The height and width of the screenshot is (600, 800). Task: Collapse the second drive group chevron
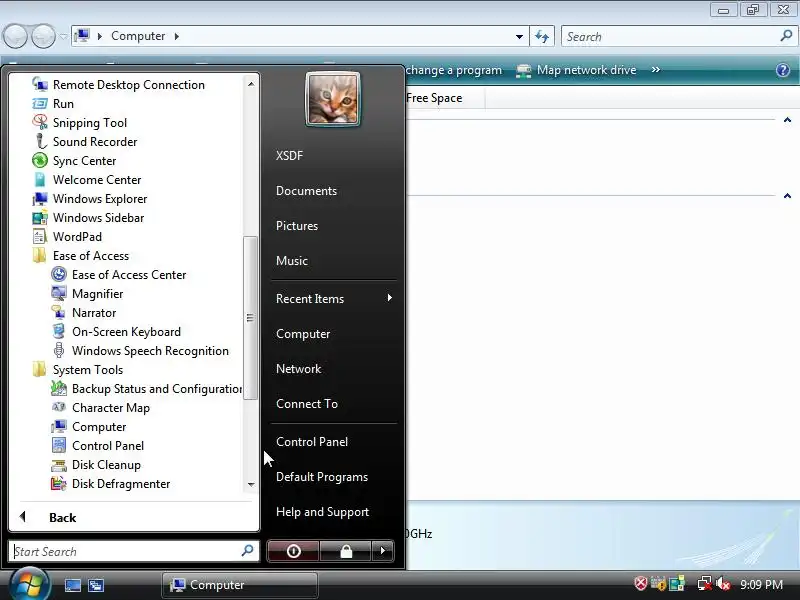pyautogui.click(x=787, y=196)
